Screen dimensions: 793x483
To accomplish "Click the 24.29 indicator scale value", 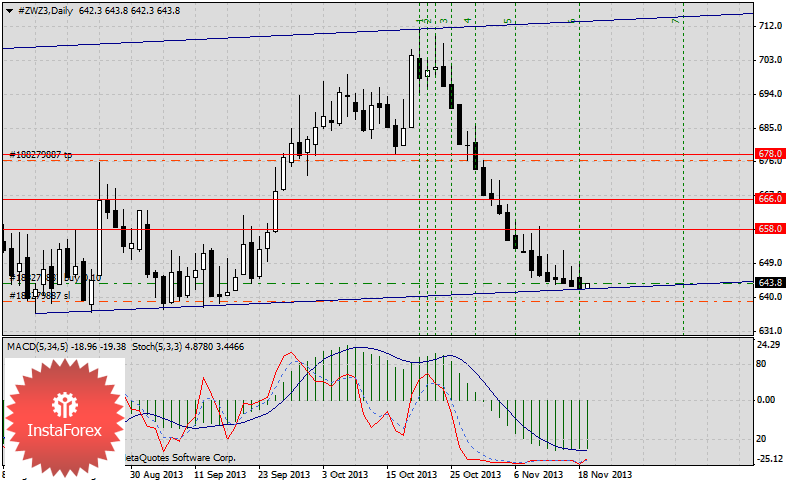I will click(769, 345).
